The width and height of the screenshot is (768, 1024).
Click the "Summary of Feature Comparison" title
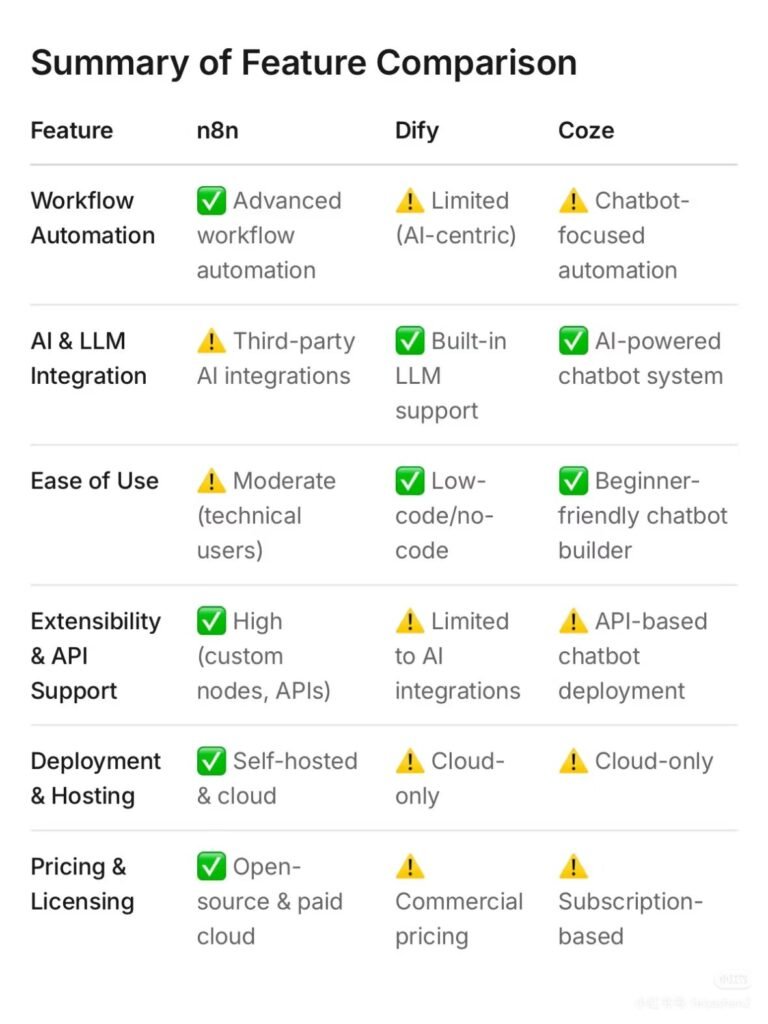pos(303,63)
